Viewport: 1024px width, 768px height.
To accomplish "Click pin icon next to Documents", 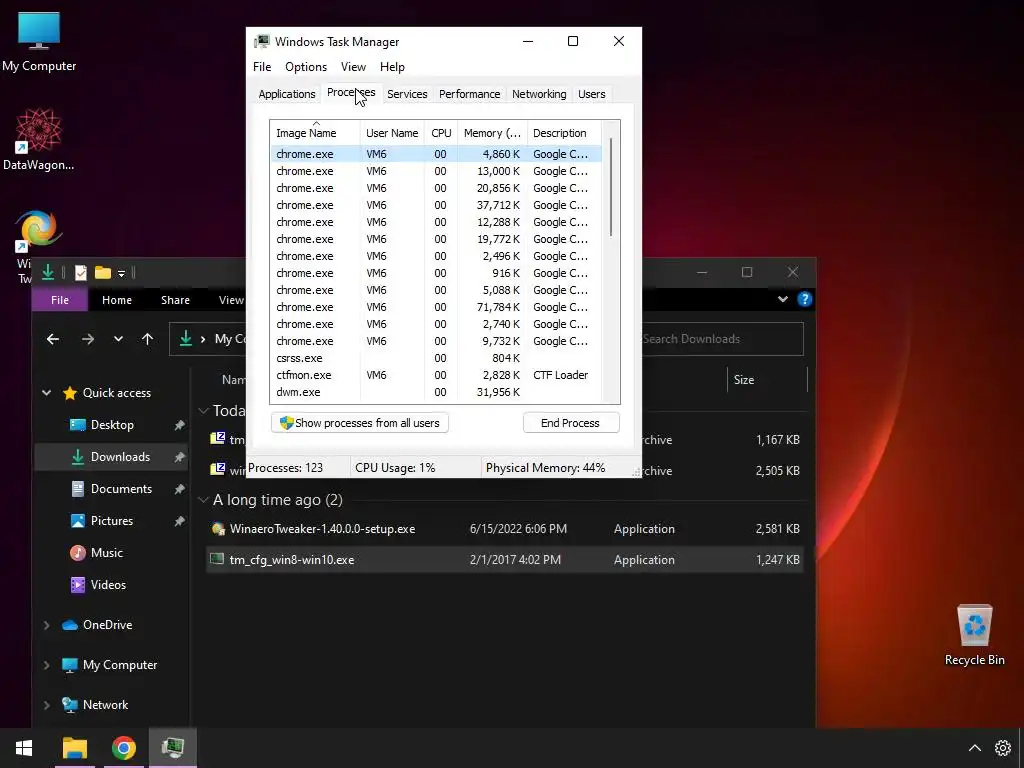I will [179, 489].
